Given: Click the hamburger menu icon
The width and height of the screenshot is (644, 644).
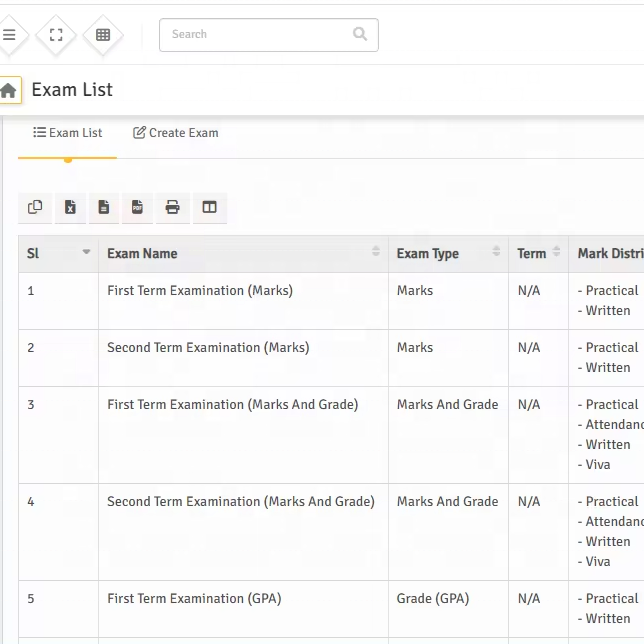Looking at the screenshot, I should point(9,35).
